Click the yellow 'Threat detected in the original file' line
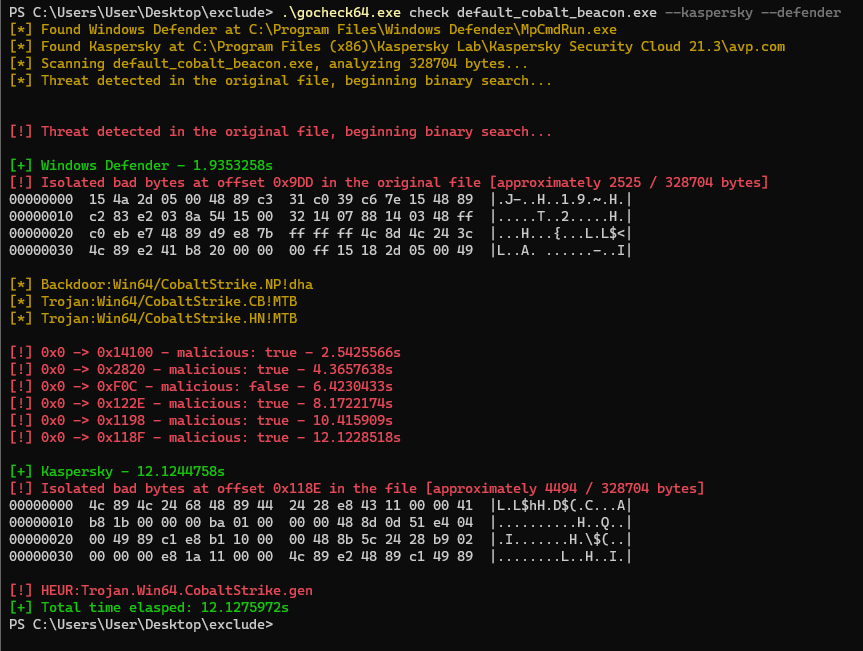863x651 pixels. coord(280,81)
